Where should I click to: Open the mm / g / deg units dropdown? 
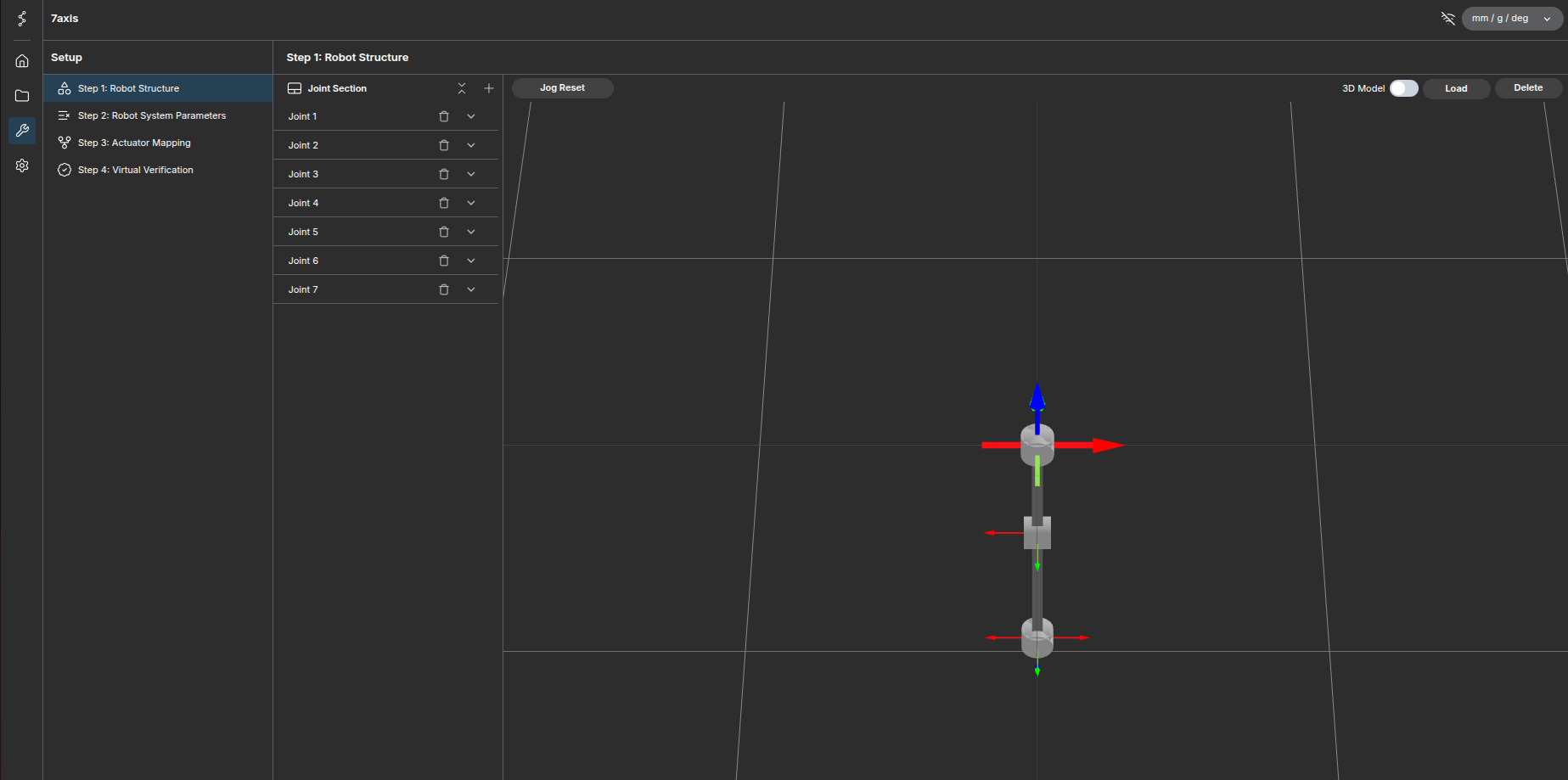1511,19
